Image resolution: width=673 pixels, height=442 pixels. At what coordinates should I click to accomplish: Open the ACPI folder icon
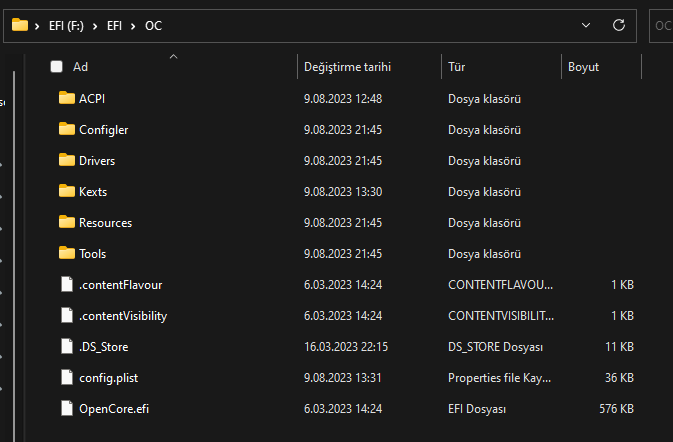click(67, 98)
